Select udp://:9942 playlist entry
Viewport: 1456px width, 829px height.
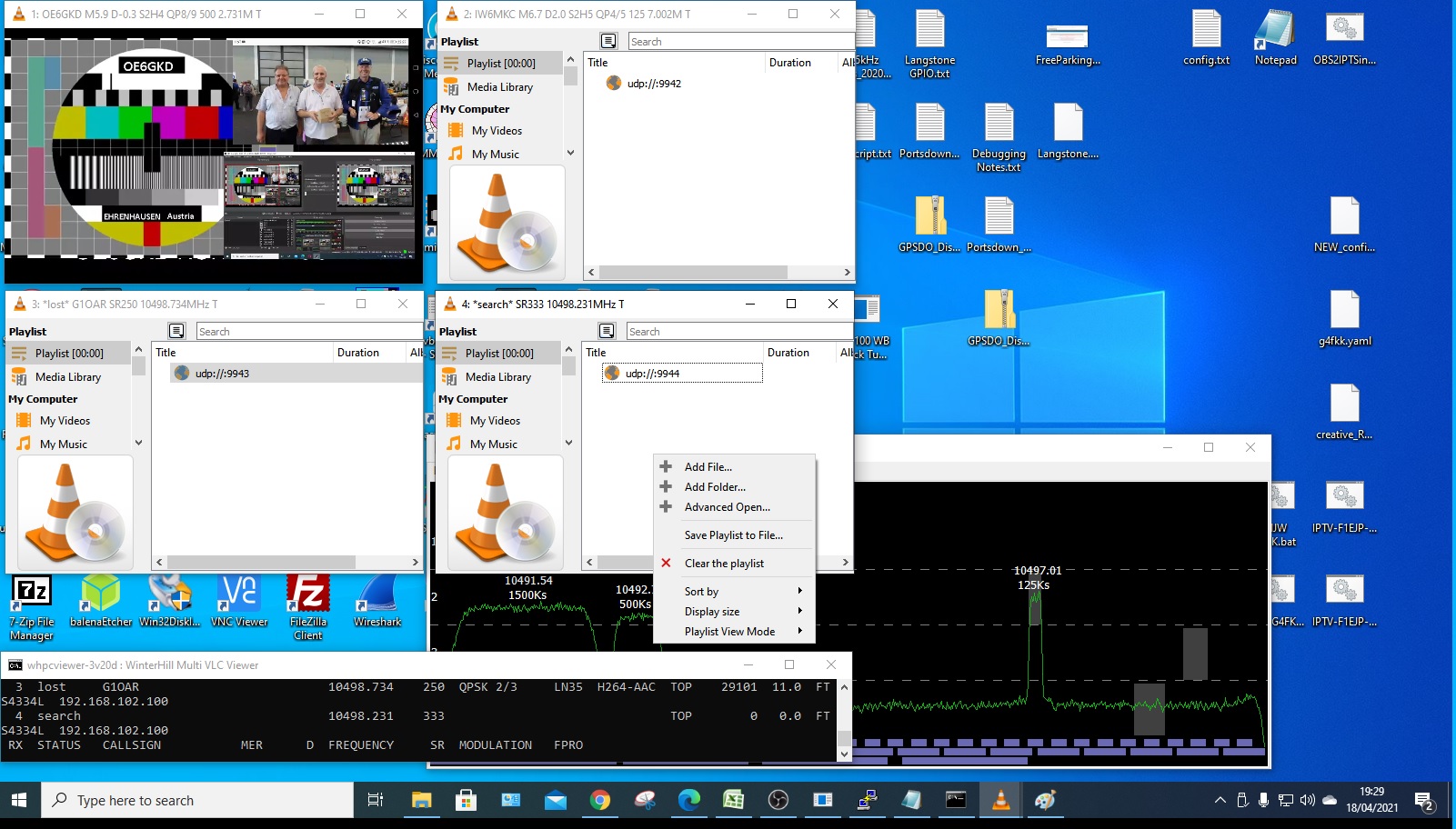[x=654, y=84]
